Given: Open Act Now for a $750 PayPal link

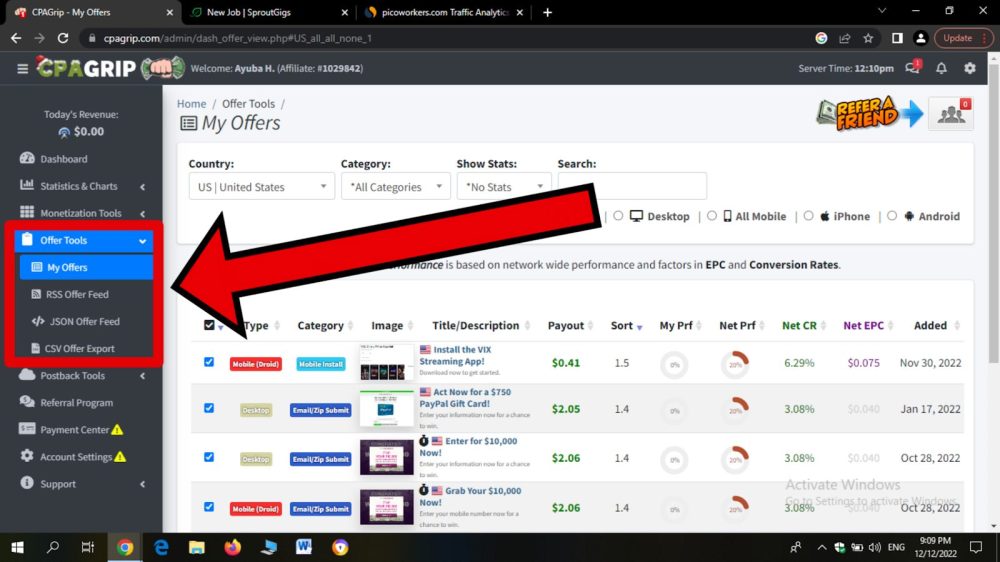Looking at the screenshot, I should tap(465, 397).
